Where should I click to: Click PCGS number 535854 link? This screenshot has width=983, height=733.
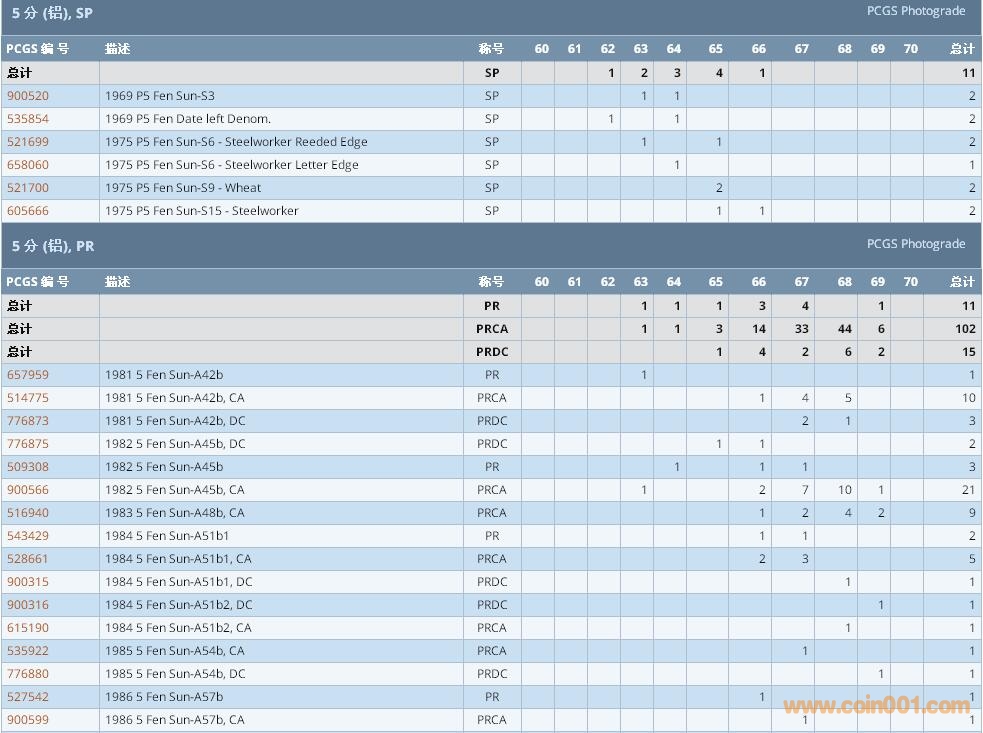[x=28, y=119]
